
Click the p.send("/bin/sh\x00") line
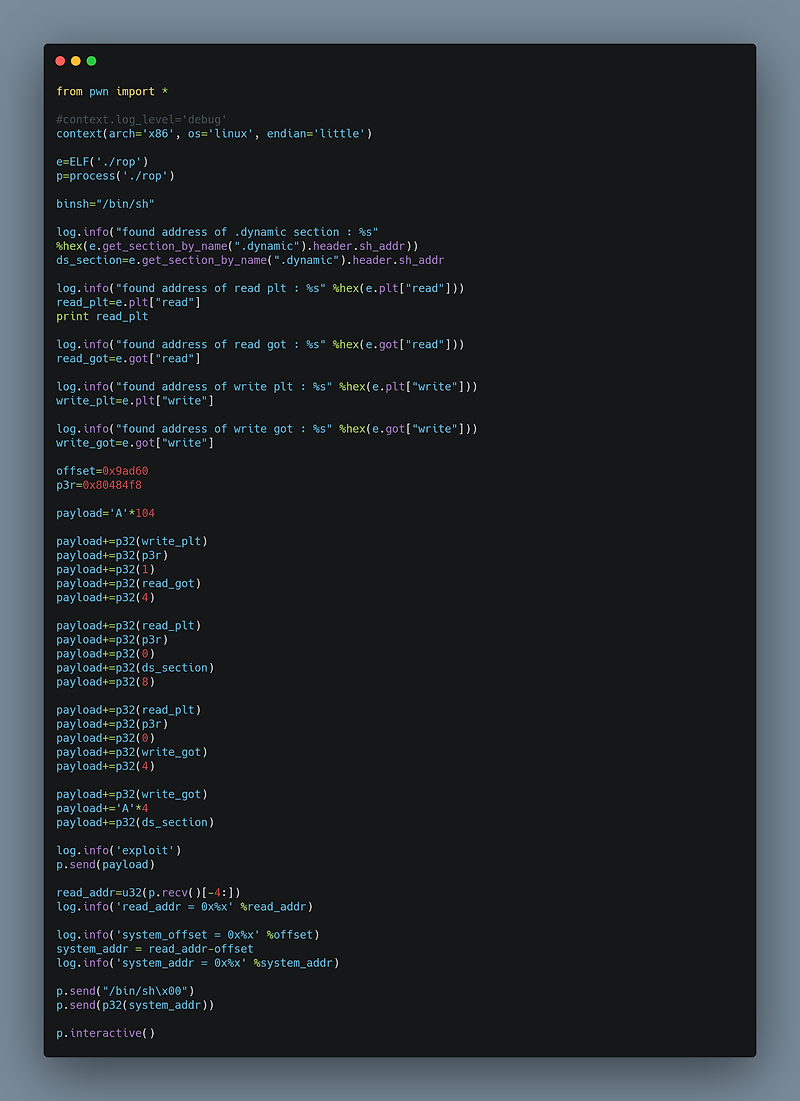click(x=126, y=990)
